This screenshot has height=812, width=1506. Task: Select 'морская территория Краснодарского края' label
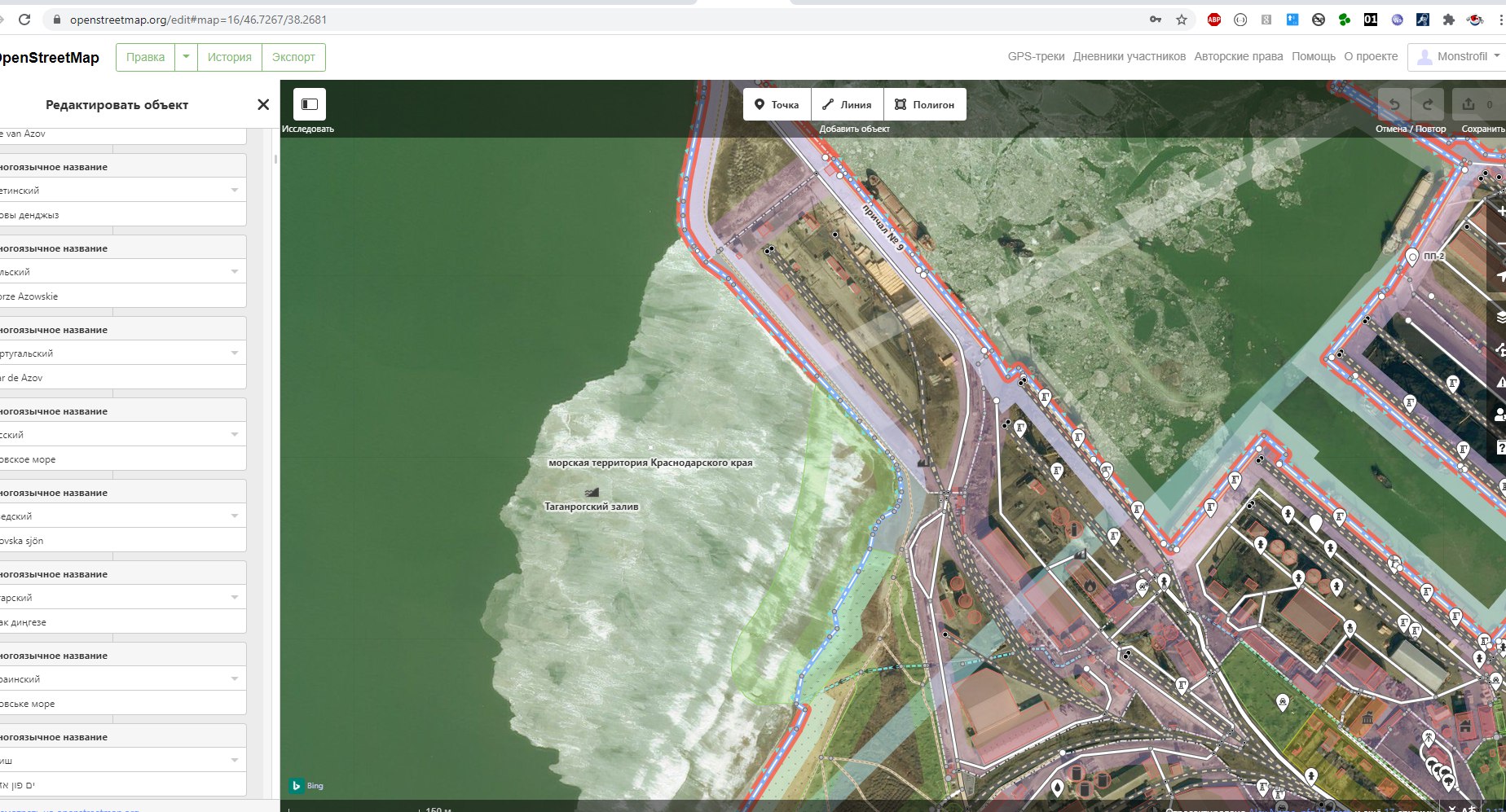[650, 463]
